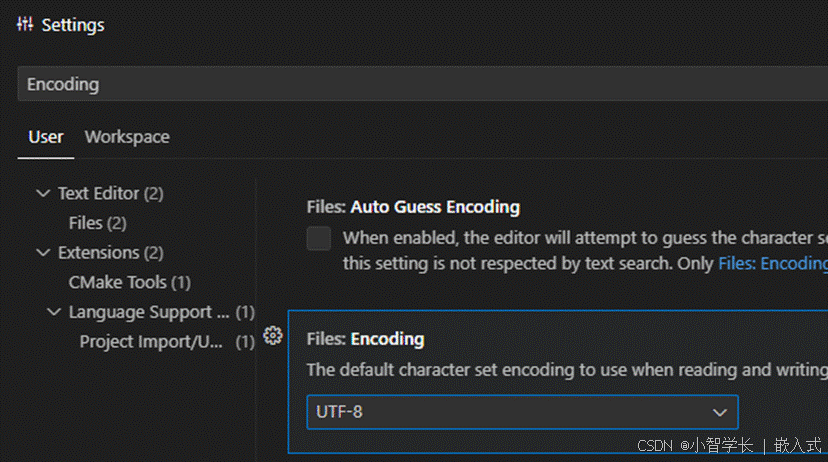Select the User settings tab

[45, 137]
